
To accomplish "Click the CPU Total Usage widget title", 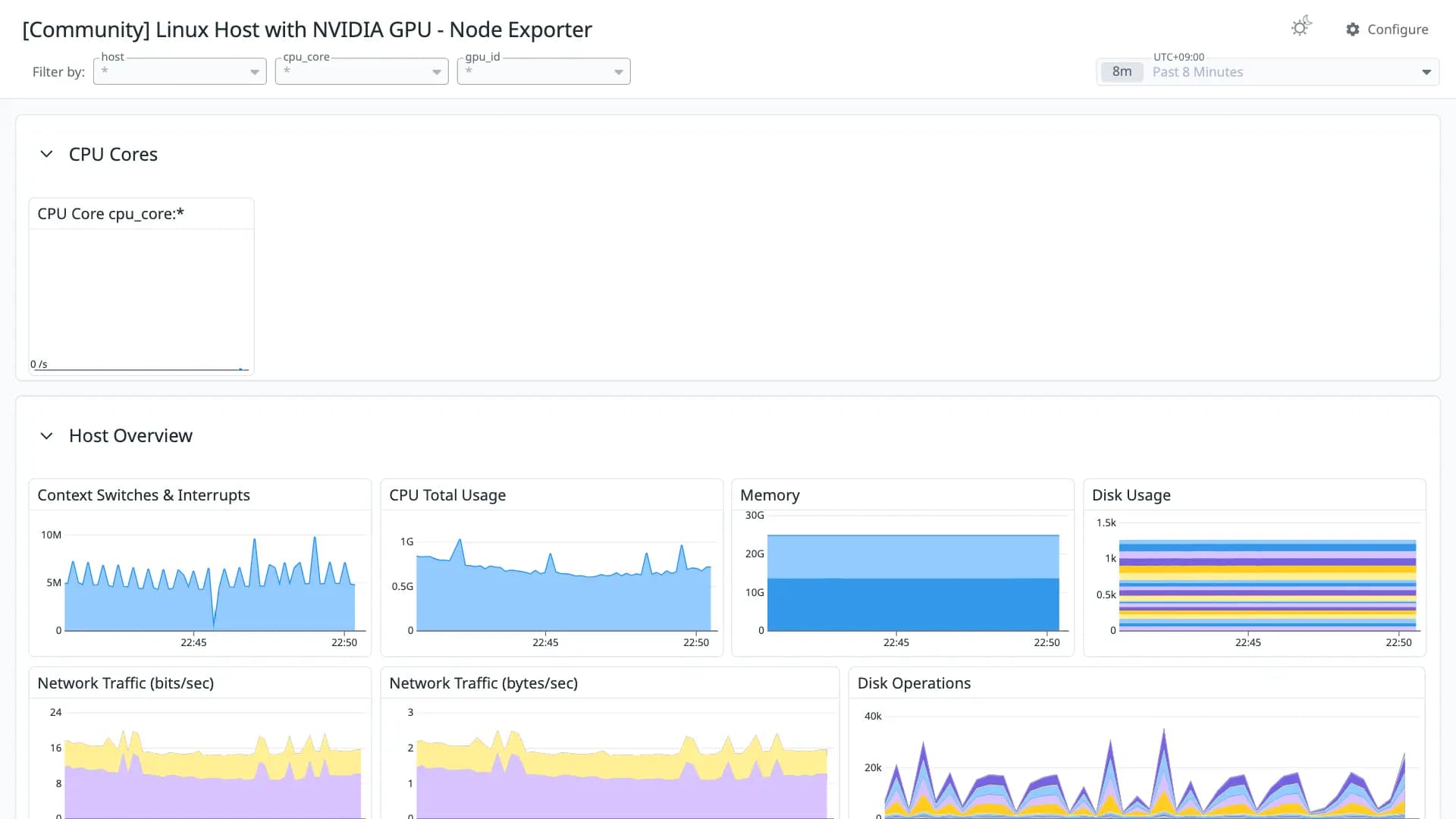I will point(447,495).
